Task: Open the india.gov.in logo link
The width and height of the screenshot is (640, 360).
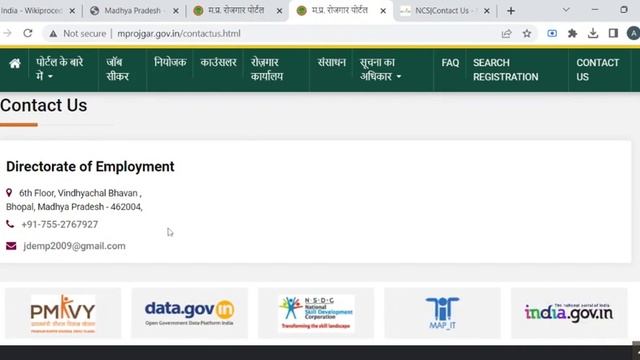Action: (569, 313)
